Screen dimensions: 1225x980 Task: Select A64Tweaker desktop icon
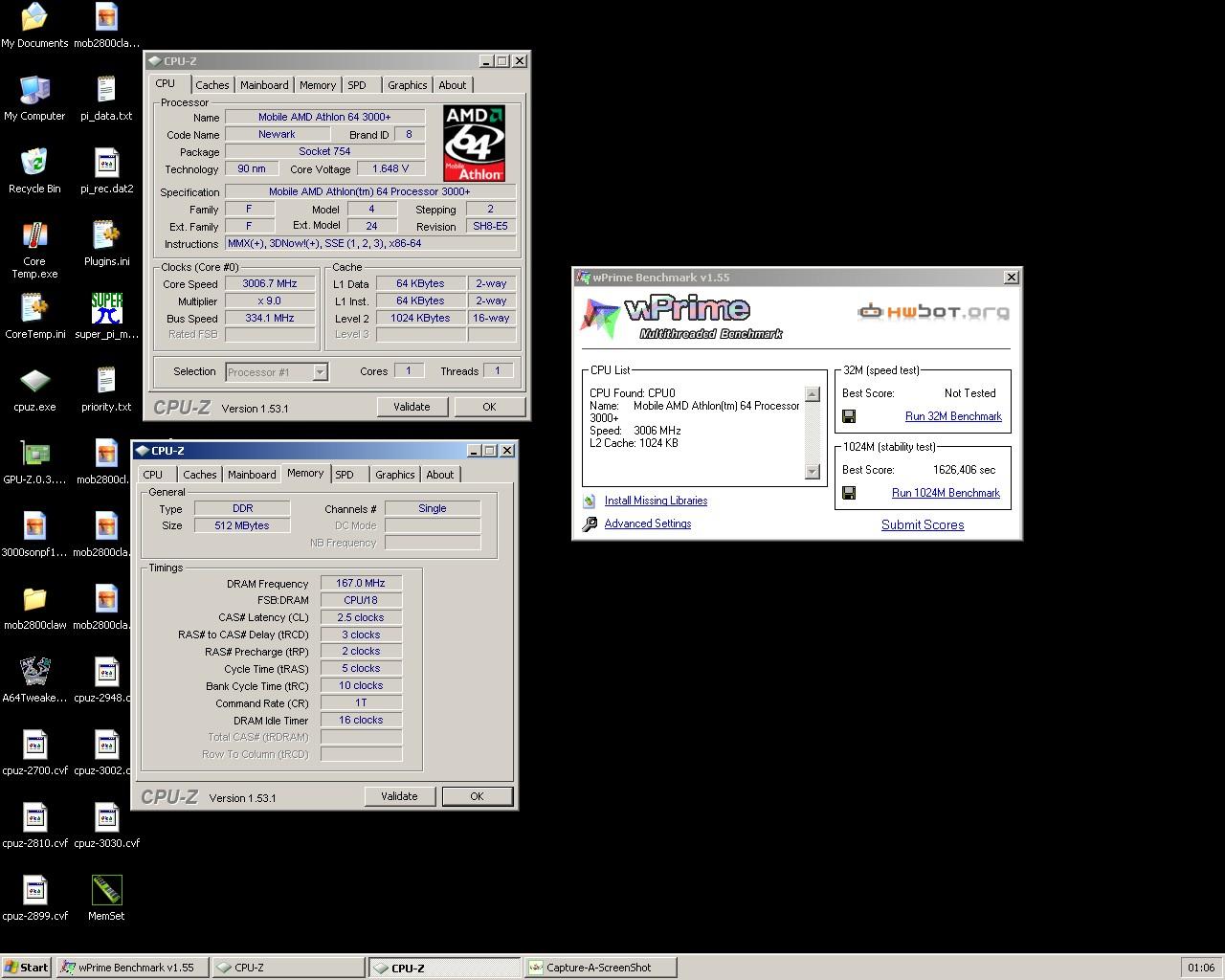click(34, 672)
